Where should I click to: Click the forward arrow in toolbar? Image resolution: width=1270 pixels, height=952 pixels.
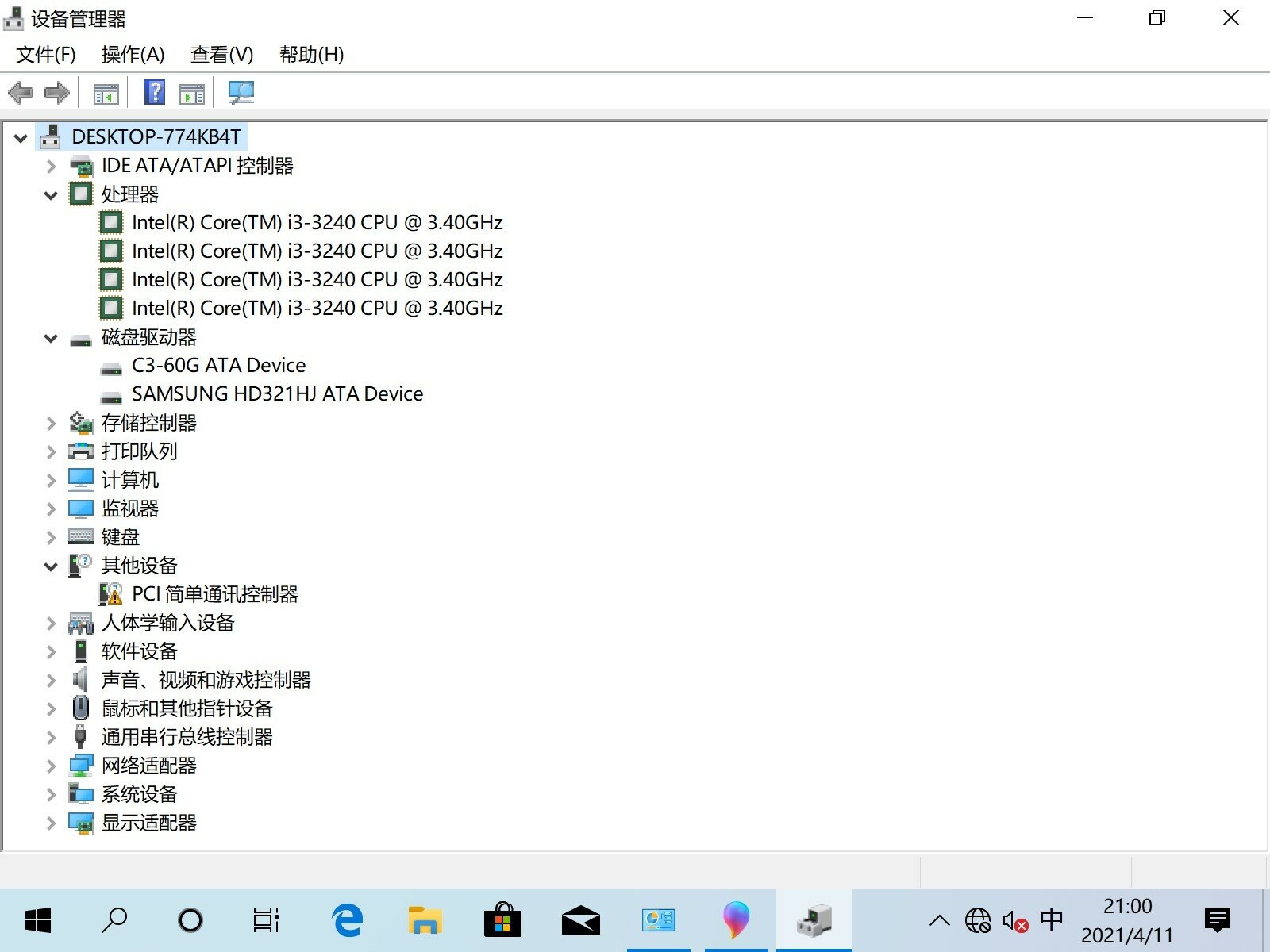57,93
